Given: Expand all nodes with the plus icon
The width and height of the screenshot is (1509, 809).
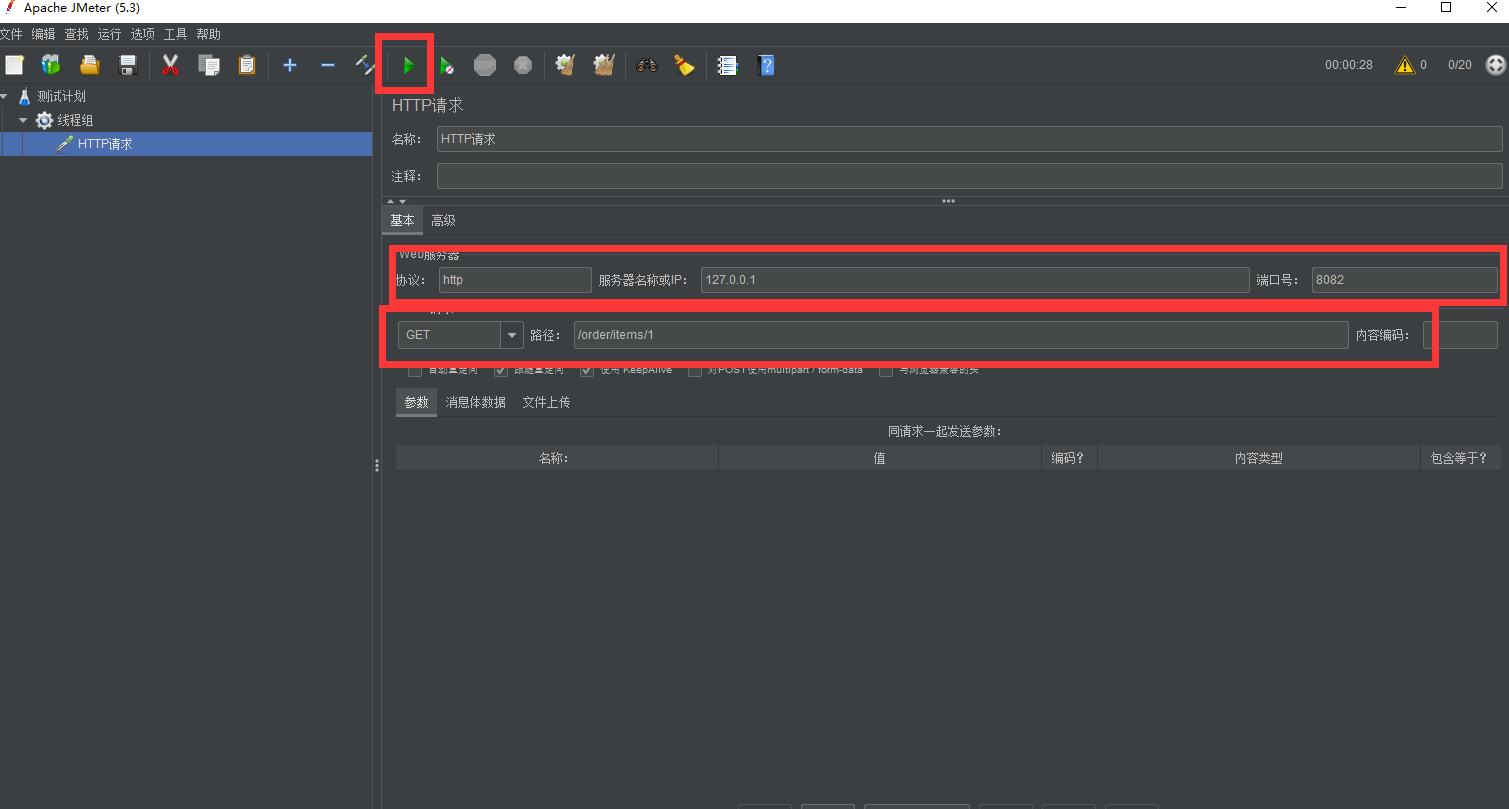Looking at the screenshot, I should (290, 65).
